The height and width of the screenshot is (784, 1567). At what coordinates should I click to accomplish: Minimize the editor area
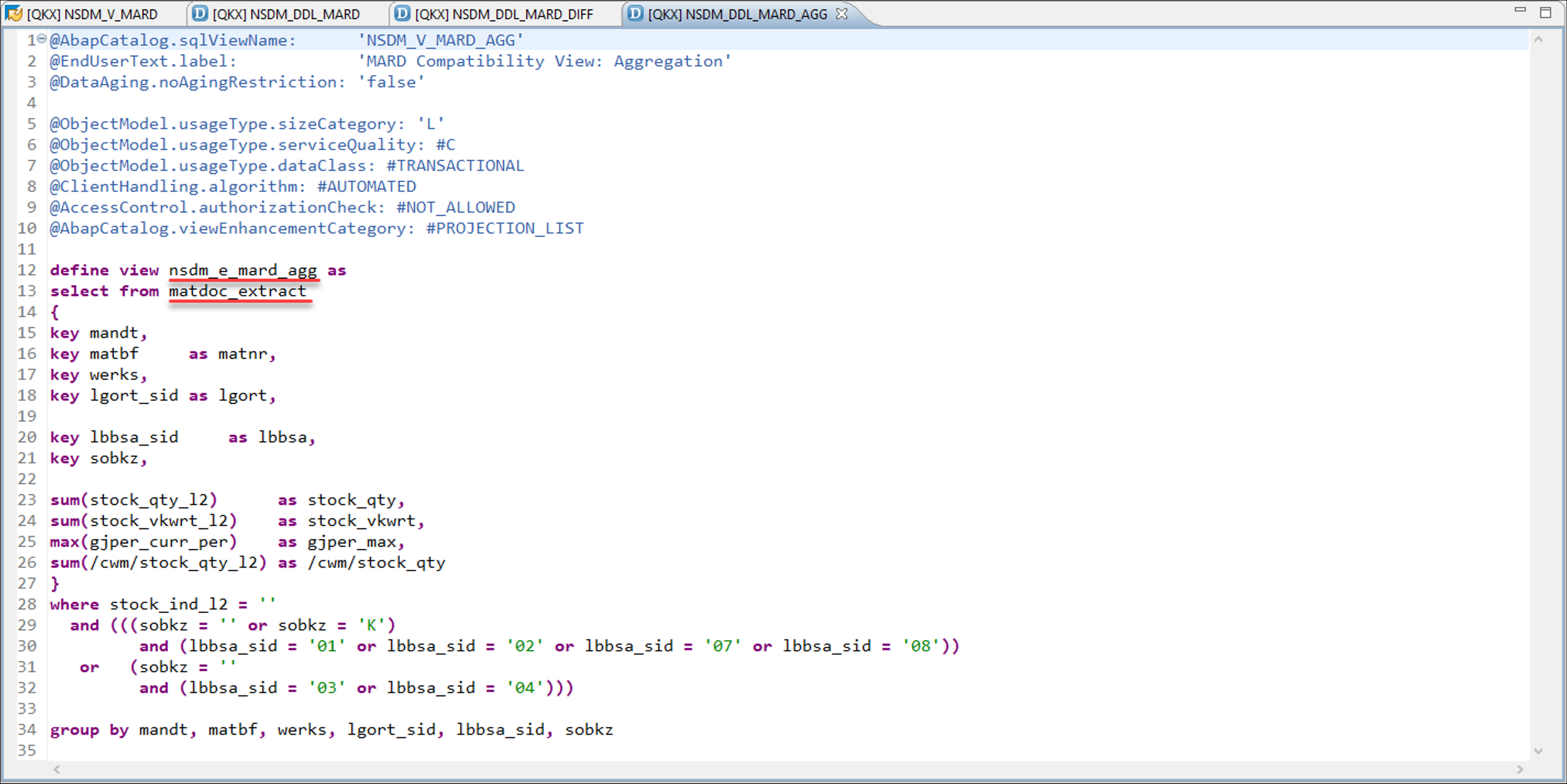(1520, 10)
